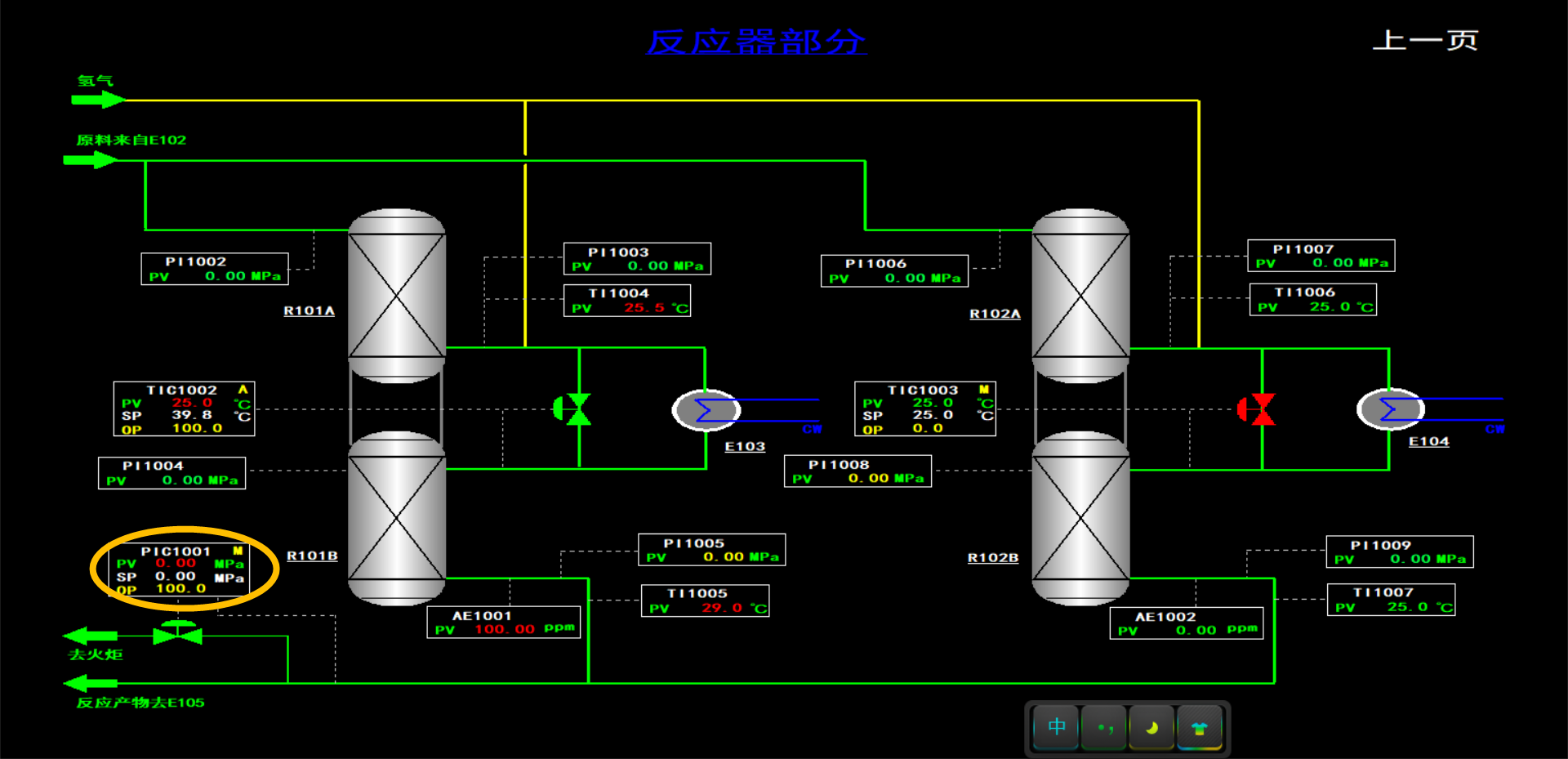The image size is (1568, 759).
Task: Click TIC1003 SP value 25.0
Action: (x=933, y=415)
